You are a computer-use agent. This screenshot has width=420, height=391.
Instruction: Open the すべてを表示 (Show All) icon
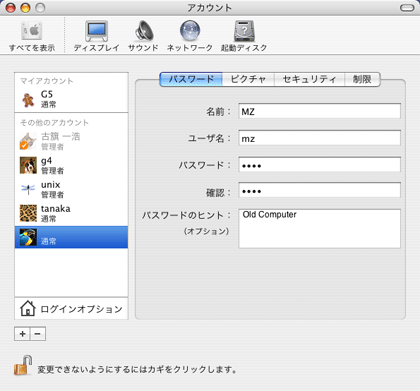32,36
